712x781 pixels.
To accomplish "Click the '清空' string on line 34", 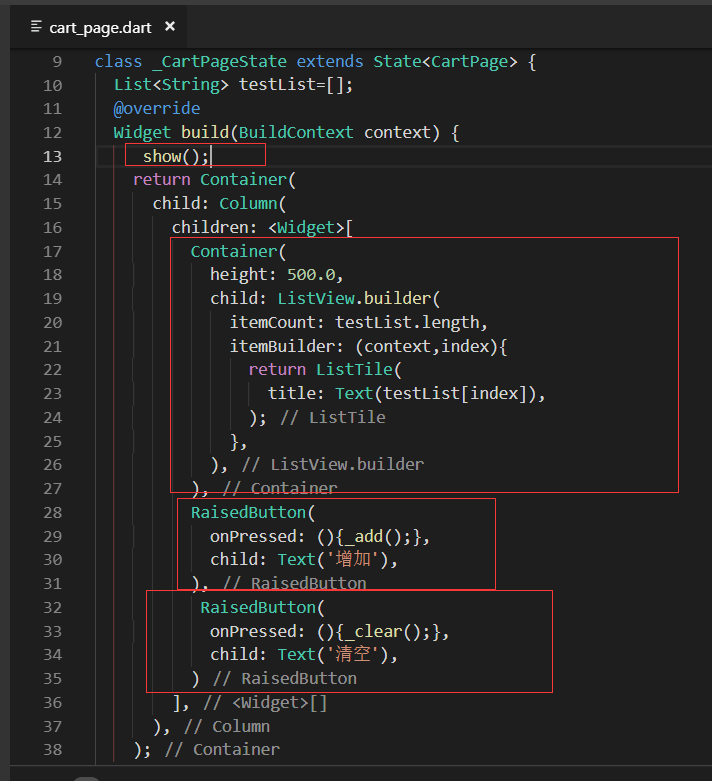I will coord(353,654).
